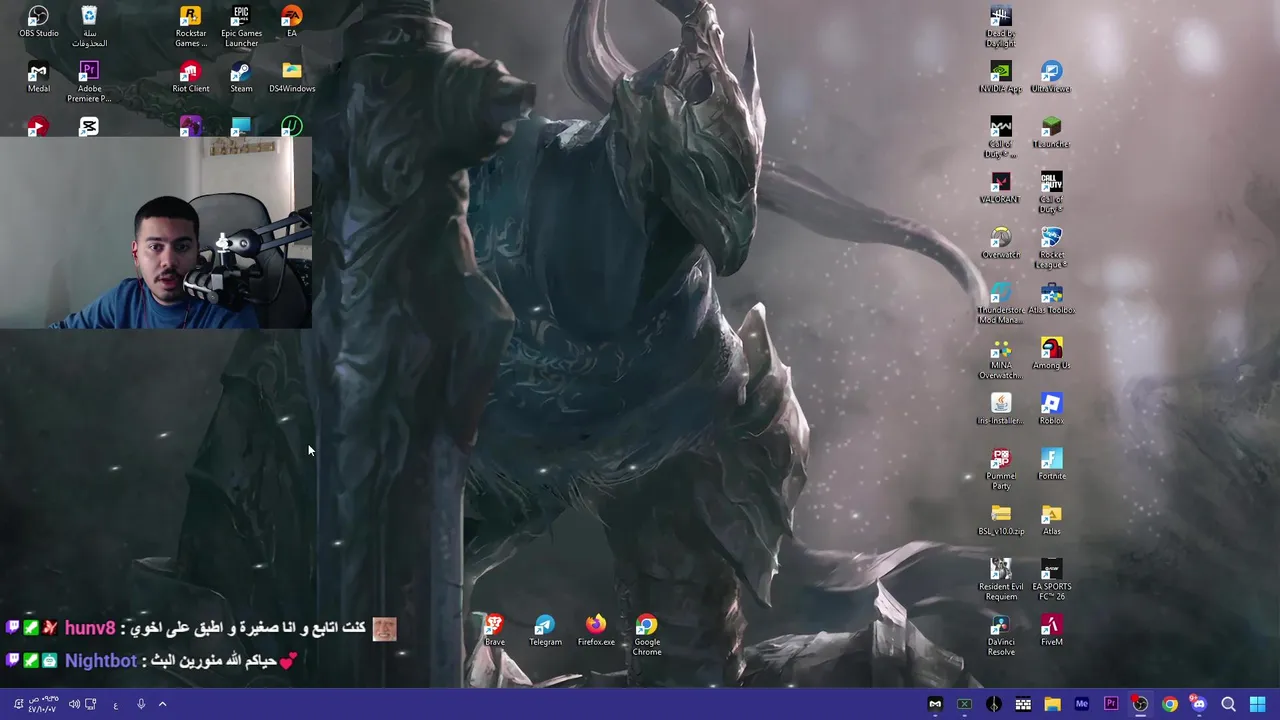Open the Iris Installer Java shortcut
This screenshot has height=720, width=1280.
click(1000, 409)
